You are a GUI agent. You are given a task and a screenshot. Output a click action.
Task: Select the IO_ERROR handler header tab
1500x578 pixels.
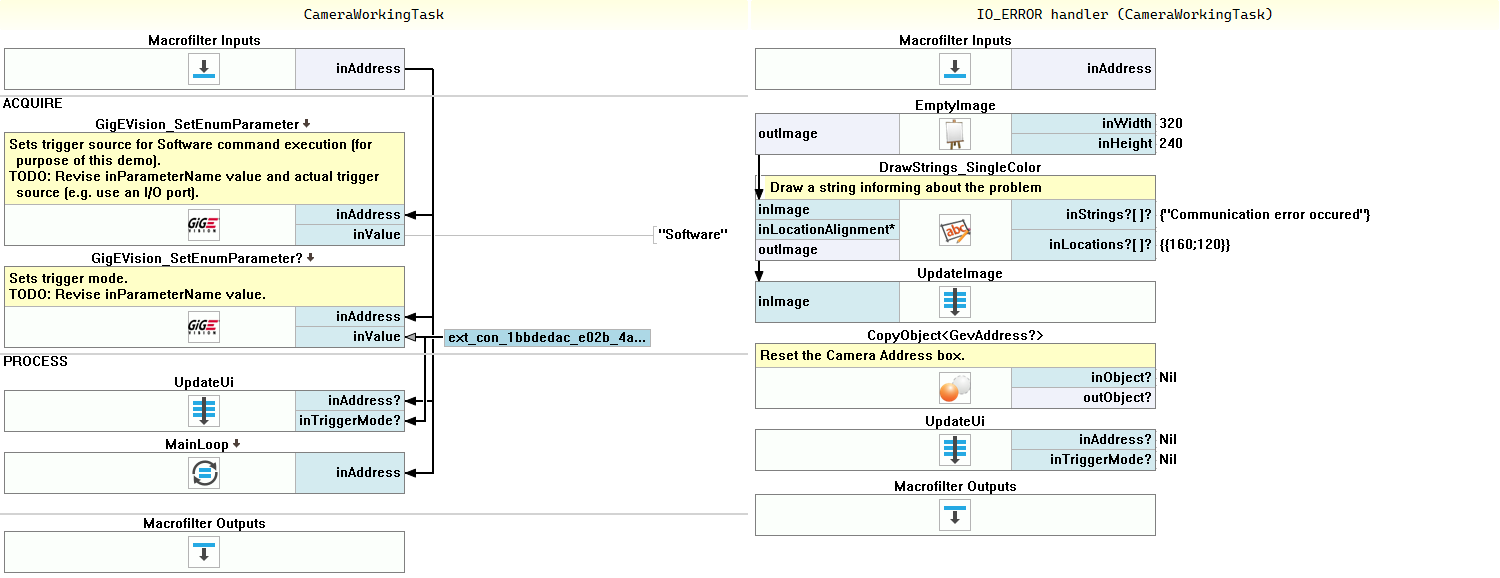1124,14
